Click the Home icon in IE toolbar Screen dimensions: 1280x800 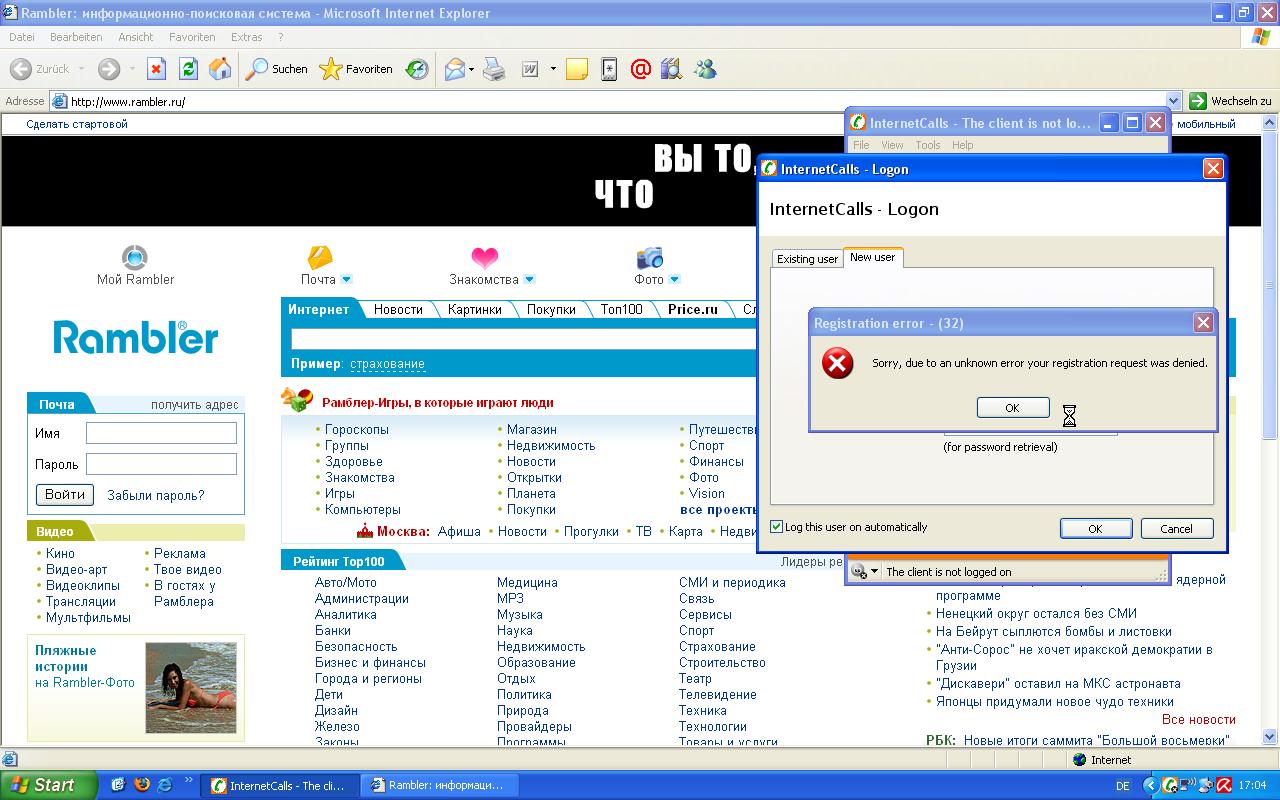(220, 69)
